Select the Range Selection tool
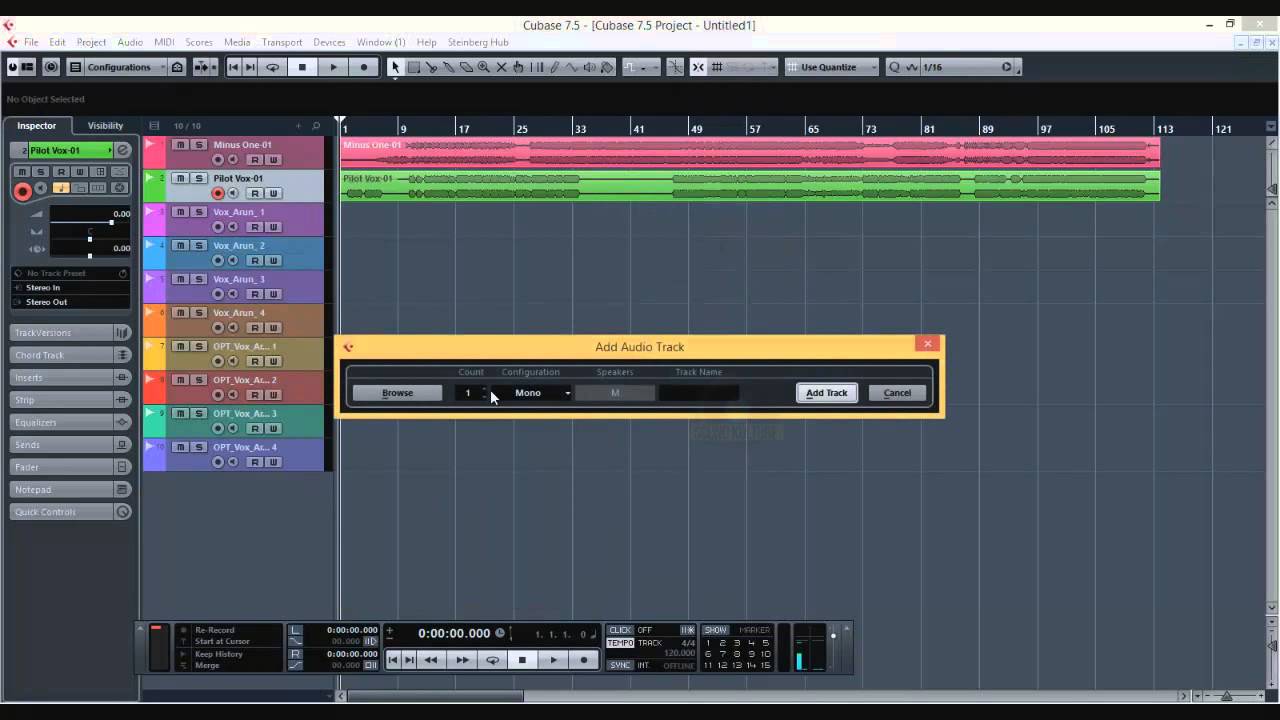Image resolution: width=1280 pixels, height=720 pixels. point(413,67)
